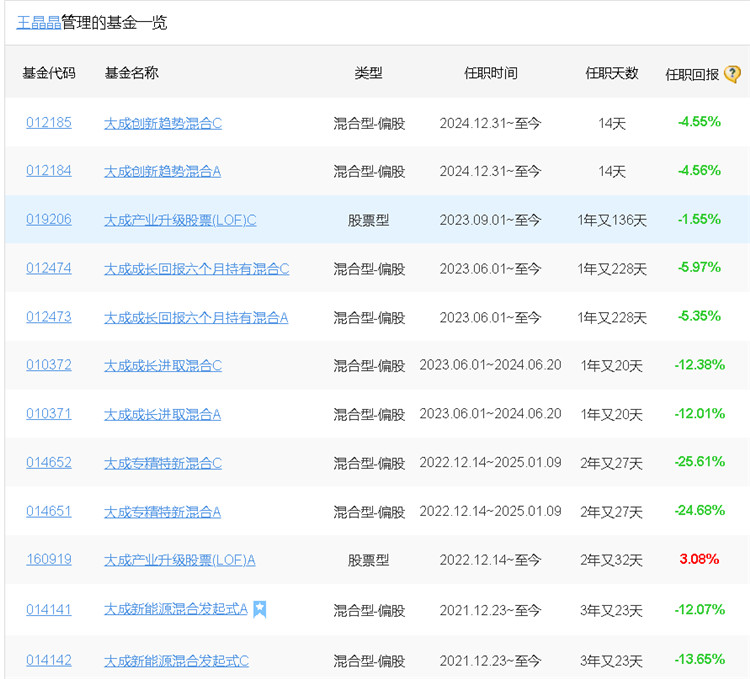Open fund code link 014652

pyautogui.click(x=49, y=462)
